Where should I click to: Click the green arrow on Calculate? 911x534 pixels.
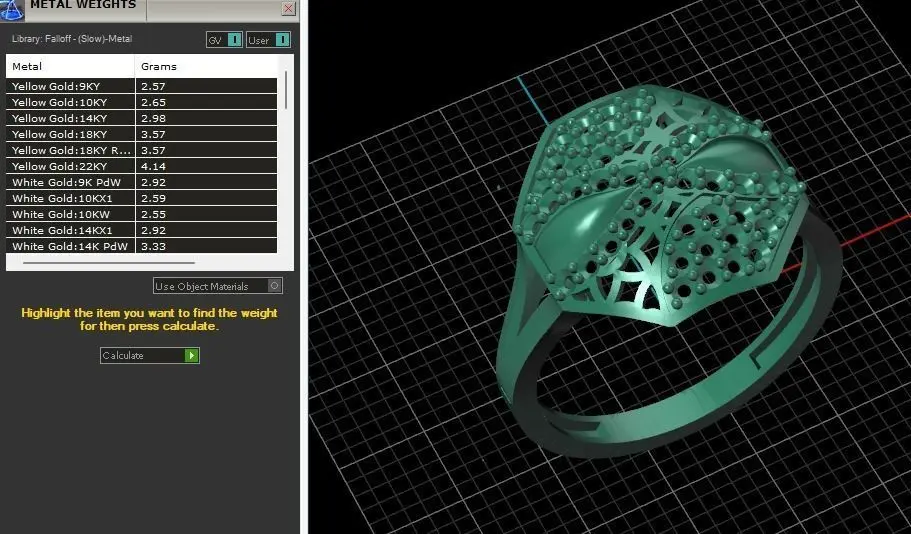pyautogui.click(x=191, y=356)
